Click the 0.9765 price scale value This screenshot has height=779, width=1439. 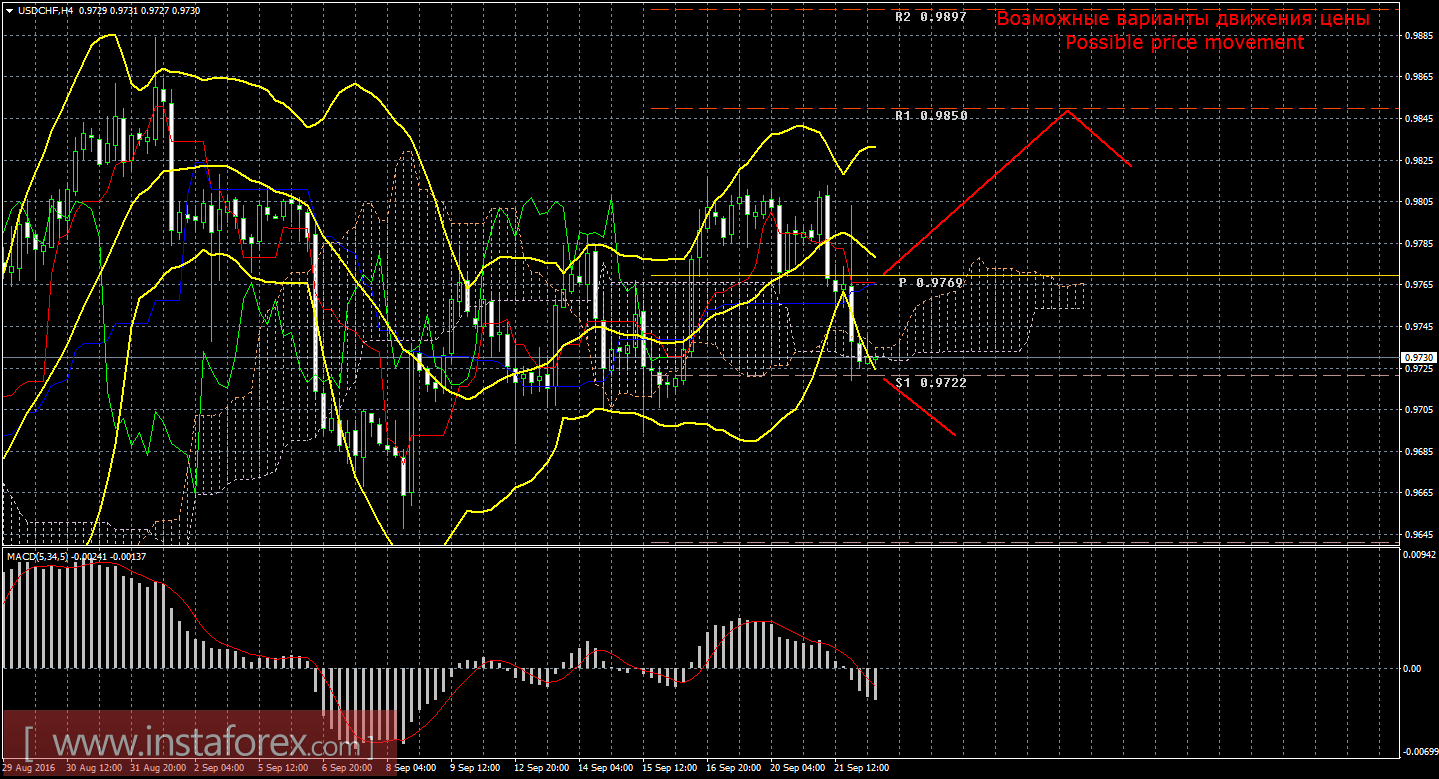click(x=1420, y=285)
